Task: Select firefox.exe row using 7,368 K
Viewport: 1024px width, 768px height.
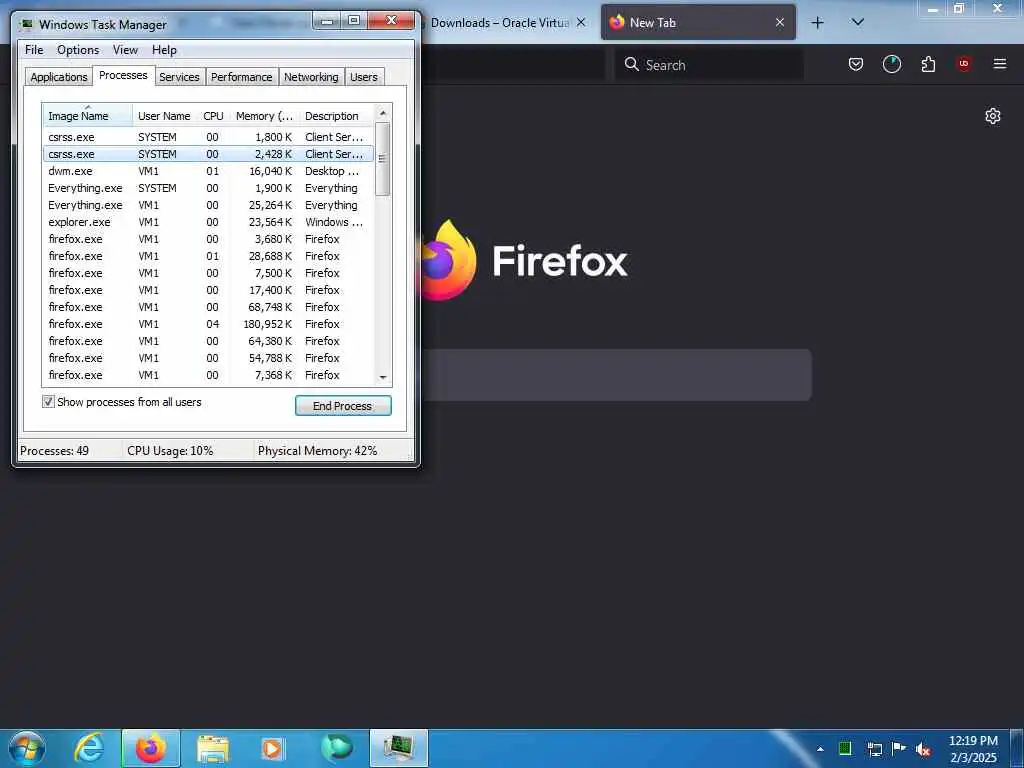Action: (x=208, y=375)
